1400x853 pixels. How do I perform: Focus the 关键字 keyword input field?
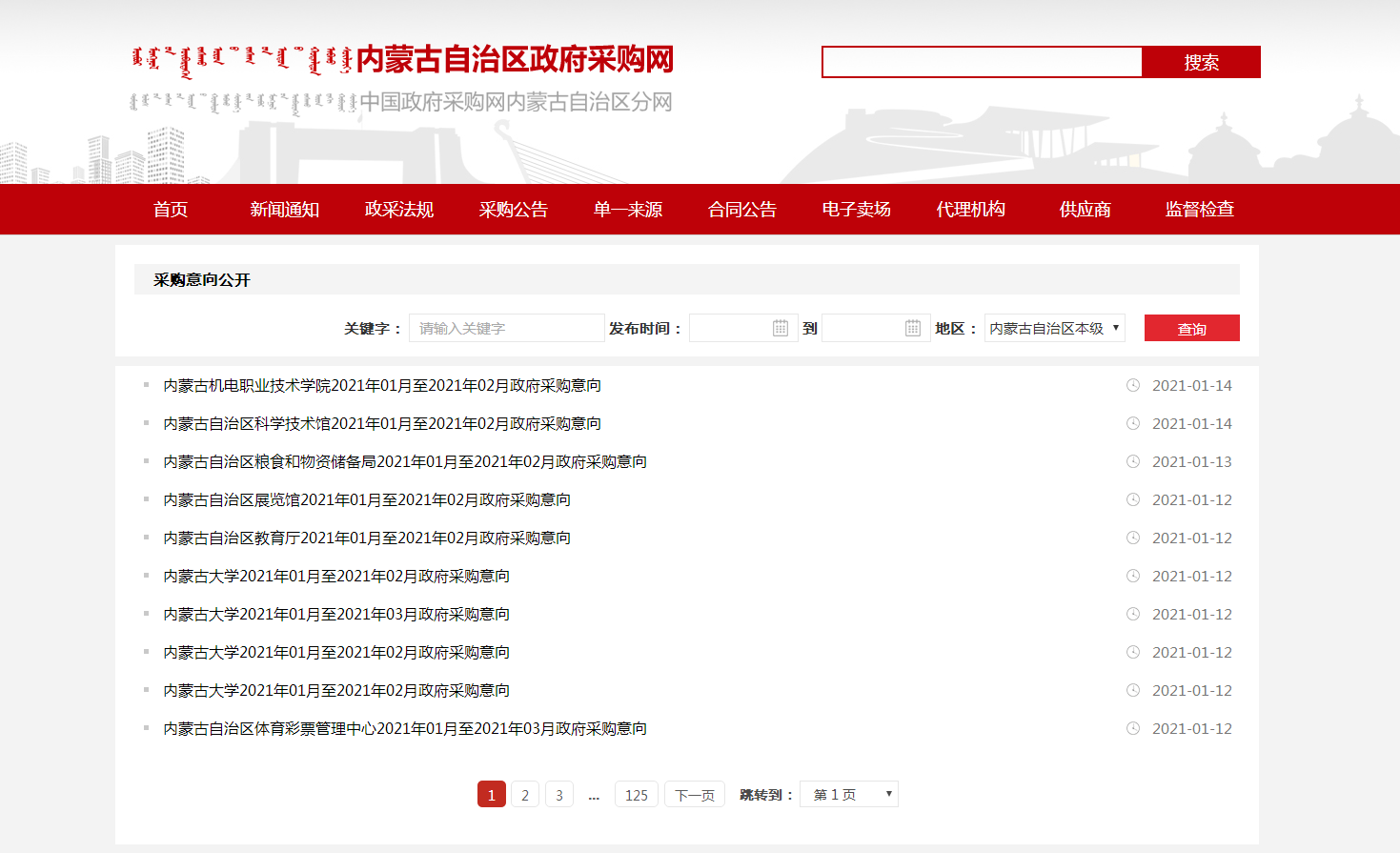coord(506,328)
